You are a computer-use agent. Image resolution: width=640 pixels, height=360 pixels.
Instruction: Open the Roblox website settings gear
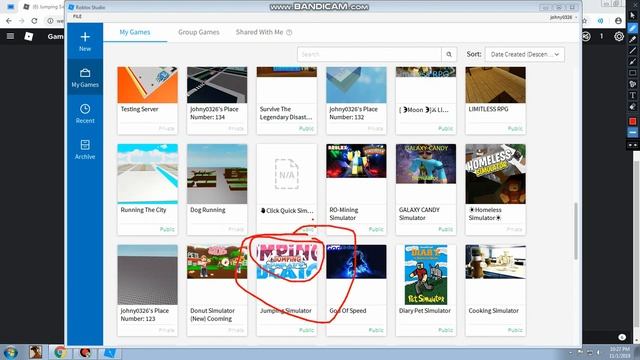point(619,36)
